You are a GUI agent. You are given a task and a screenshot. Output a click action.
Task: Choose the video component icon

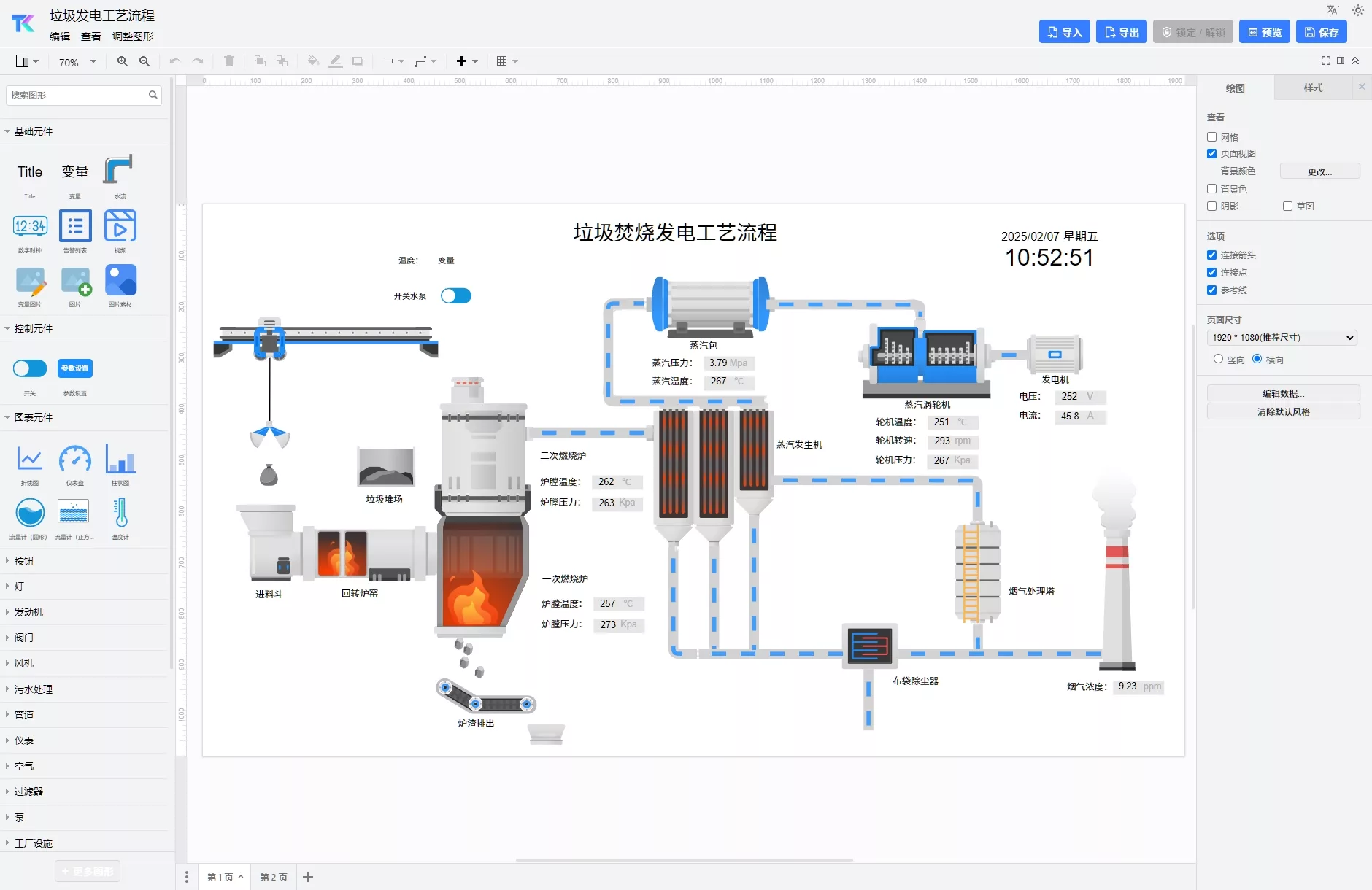pyautogui.click(x=120, y=227)
